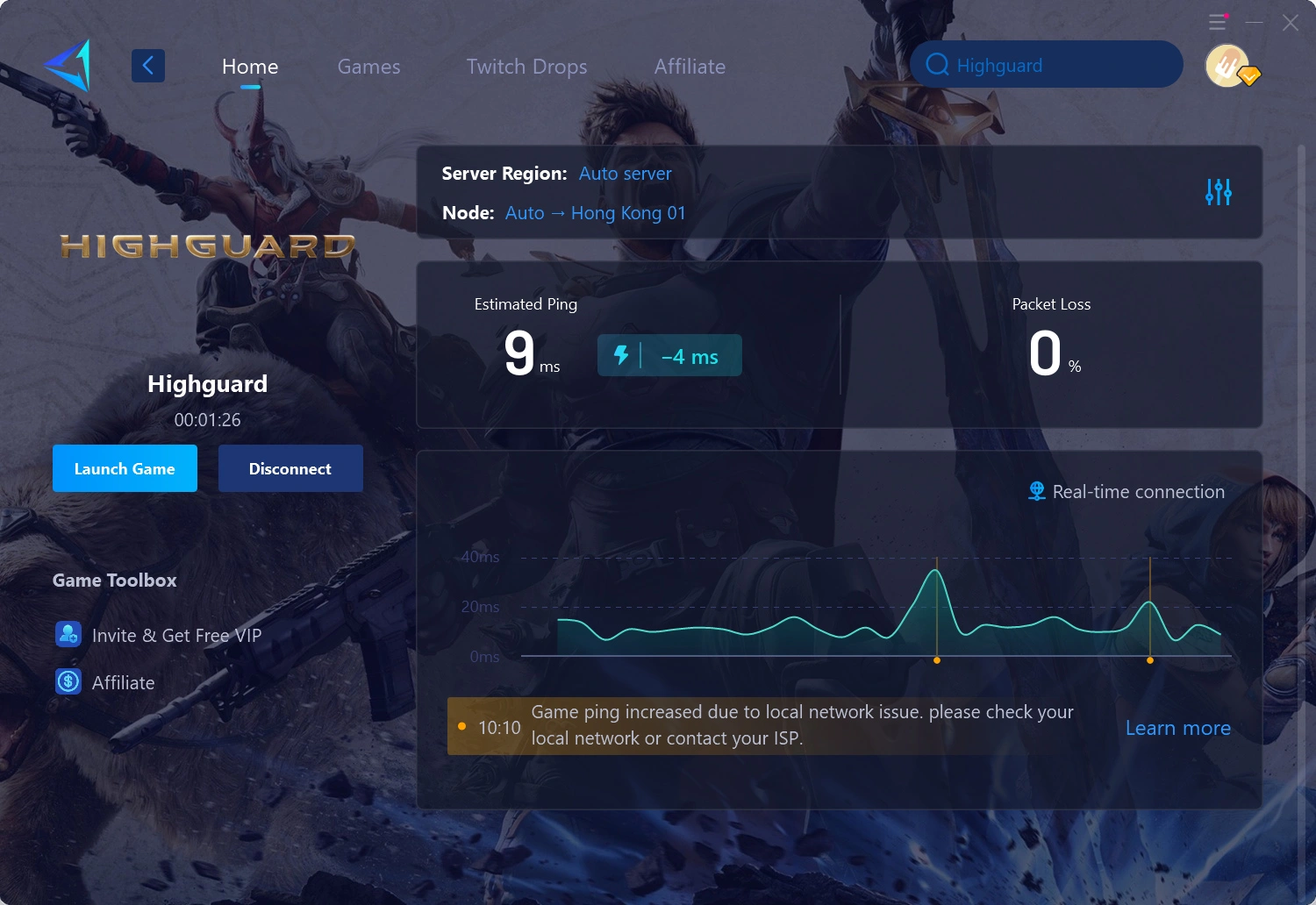Click the Affiliate coin icon in Game Toolbox
This screenshot has height=905, width=1316.
(68, 681)
